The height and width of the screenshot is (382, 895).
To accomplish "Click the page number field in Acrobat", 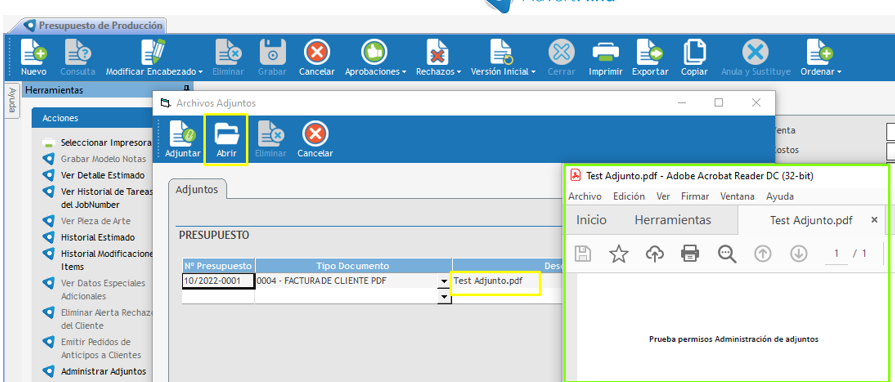I will [836, 254].
